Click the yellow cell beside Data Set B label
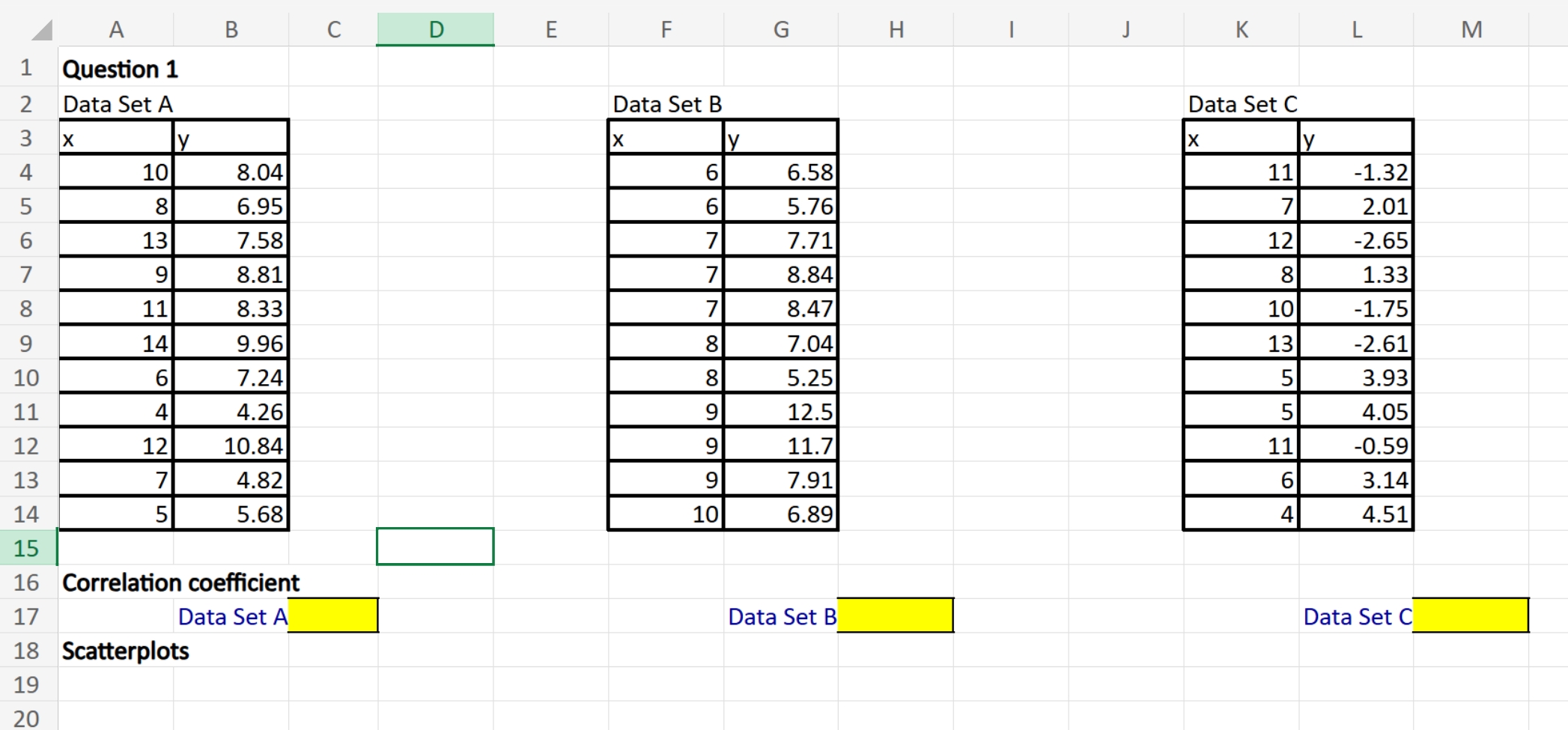This screenshot has width=1568, height=730. (x=896, y=615)
